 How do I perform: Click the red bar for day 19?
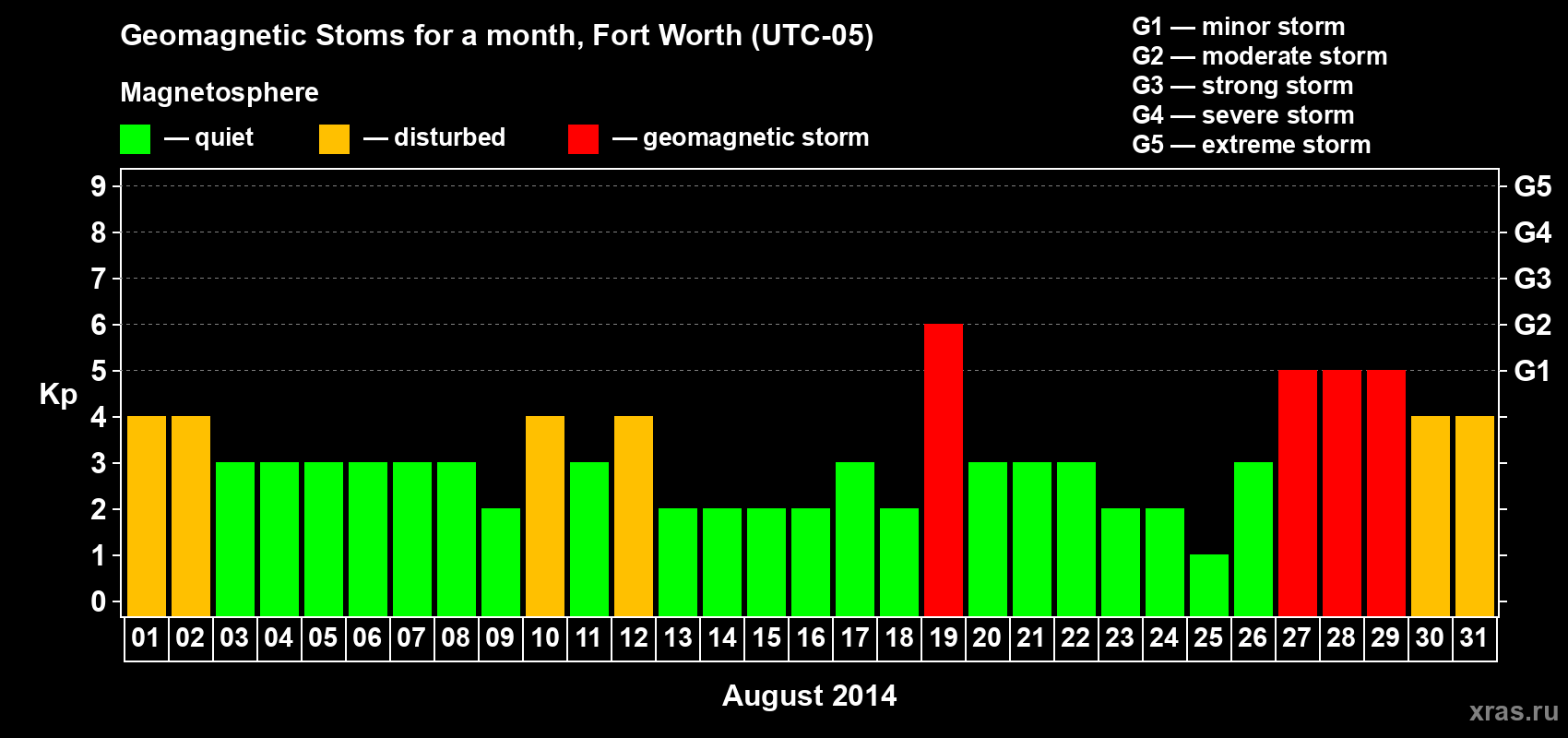(944, 470)
